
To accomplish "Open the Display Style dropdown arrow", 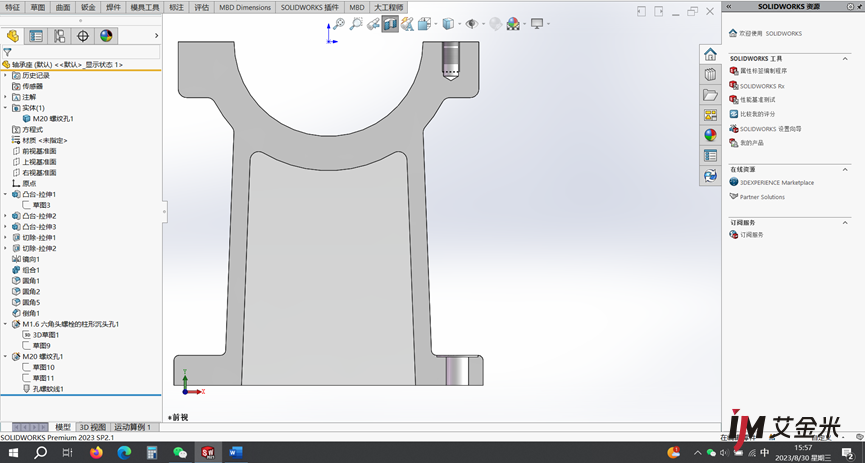I will (459, 24).
